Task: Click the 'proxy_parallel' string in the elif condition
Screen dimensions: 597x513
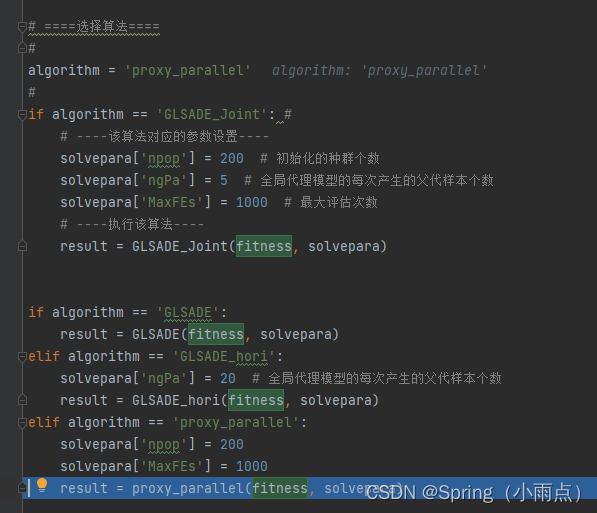Action: click(x=235, y=422)
